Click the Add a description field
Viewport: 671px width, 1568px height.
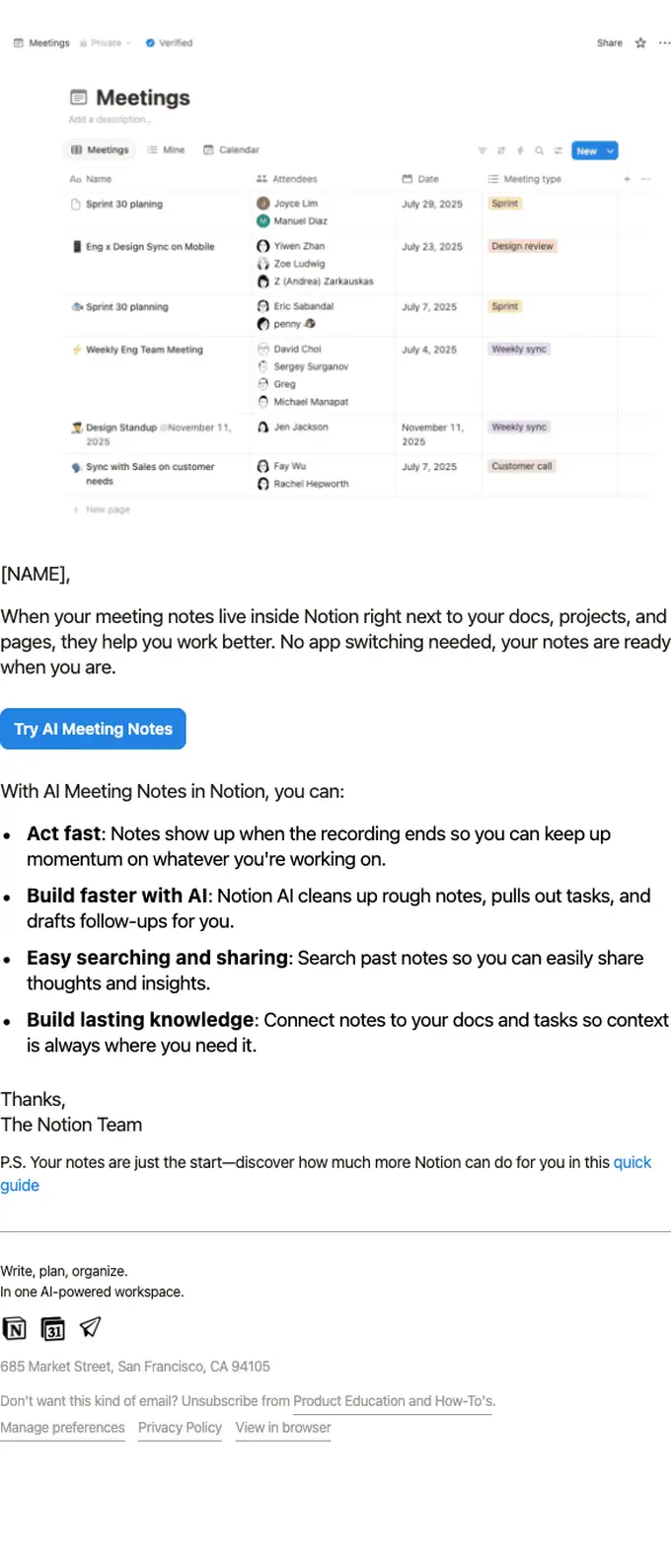(111, 119)
